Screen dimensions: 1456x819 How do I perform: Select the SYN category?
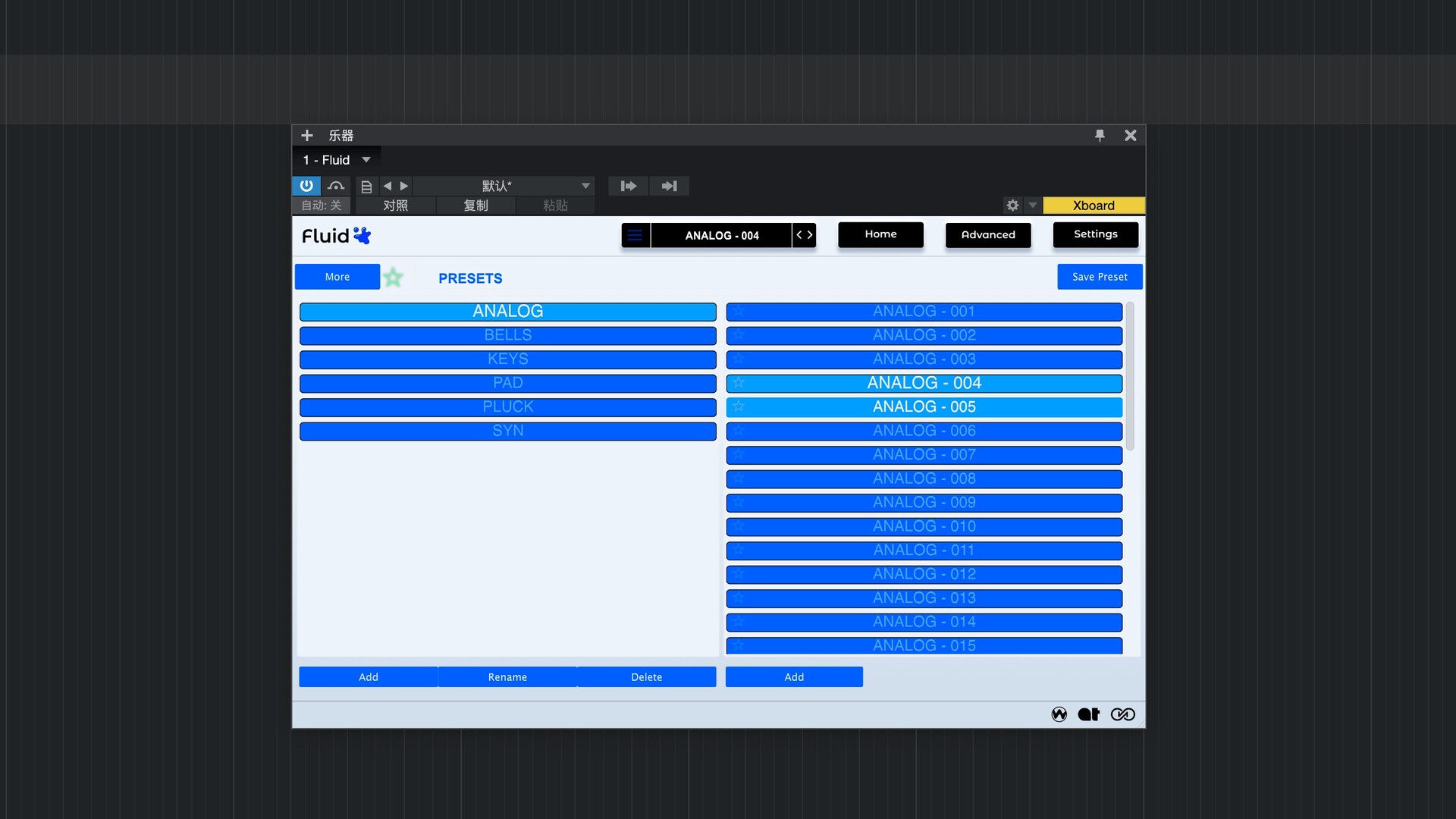click(x=508, y=431)
